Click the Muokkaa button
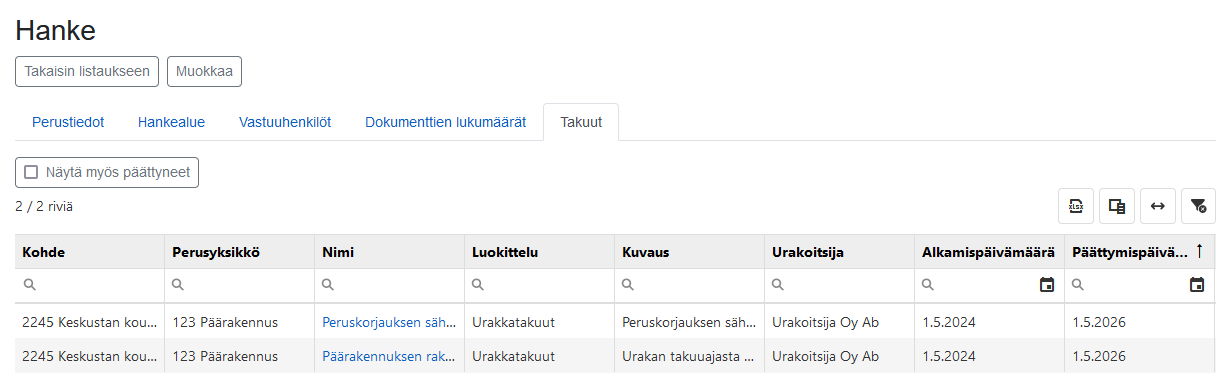 (204, 71)
